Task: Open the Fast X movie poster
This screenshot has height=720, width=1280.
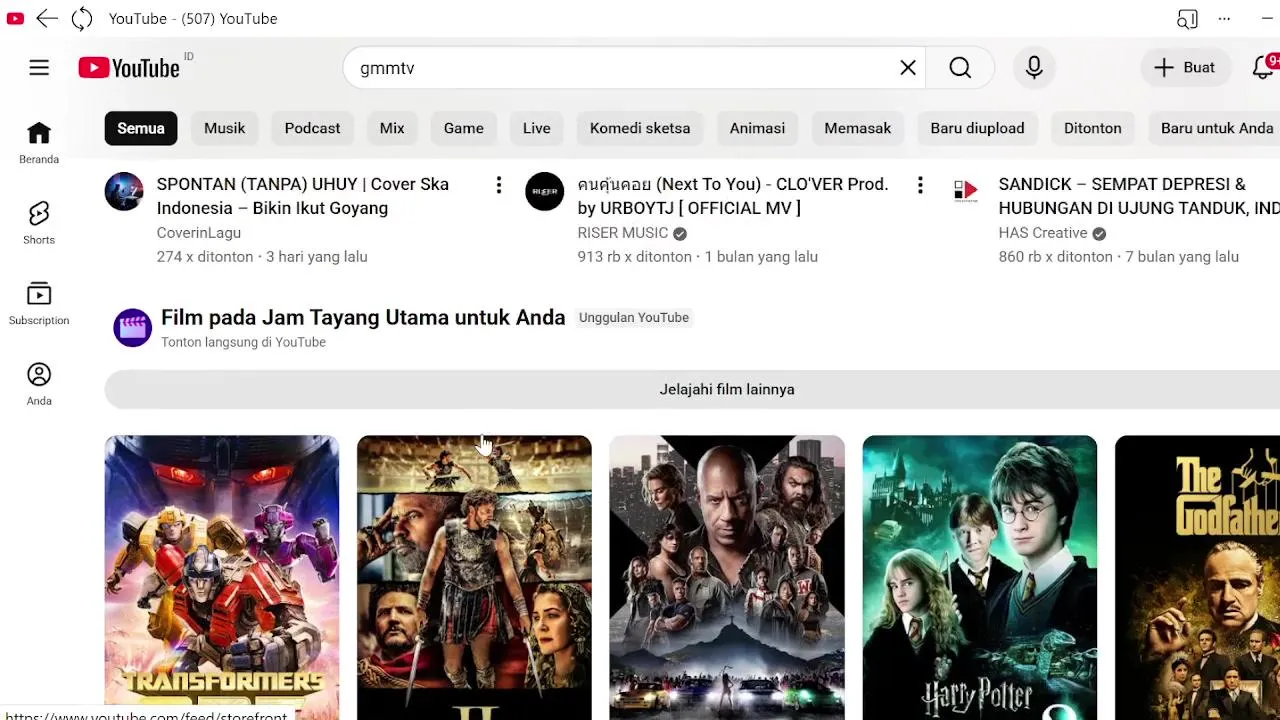Action: [727, 577]
